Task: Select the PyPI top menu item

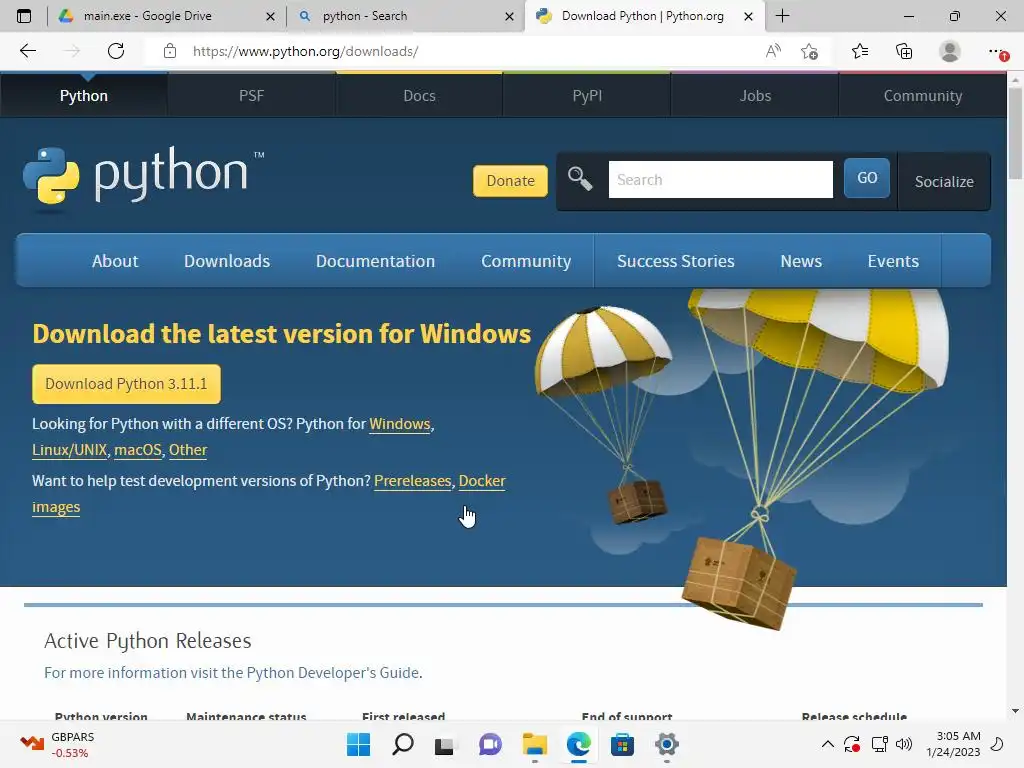Action: coord(587,95)
